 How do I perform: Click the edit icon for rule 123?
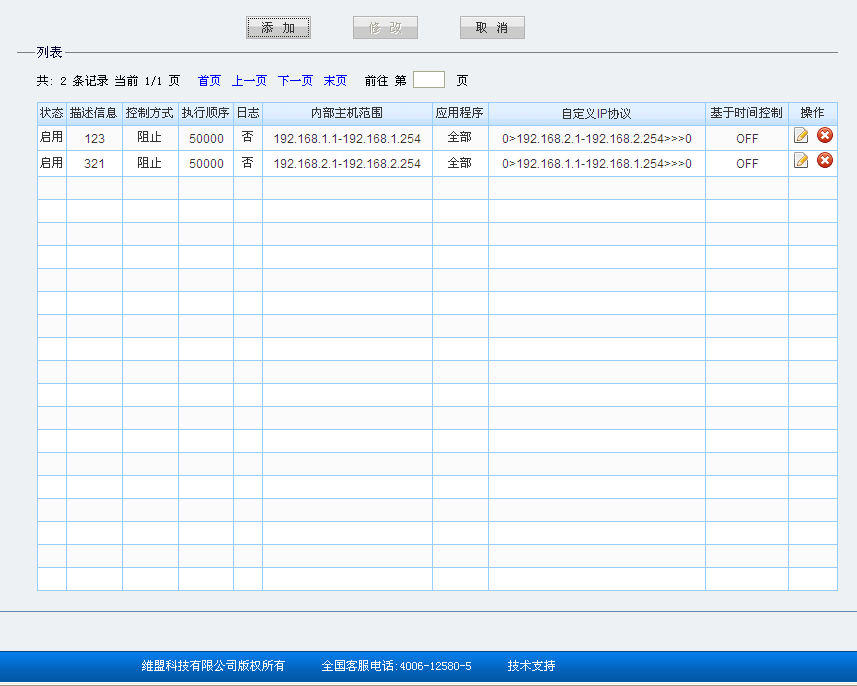(801, 136)
